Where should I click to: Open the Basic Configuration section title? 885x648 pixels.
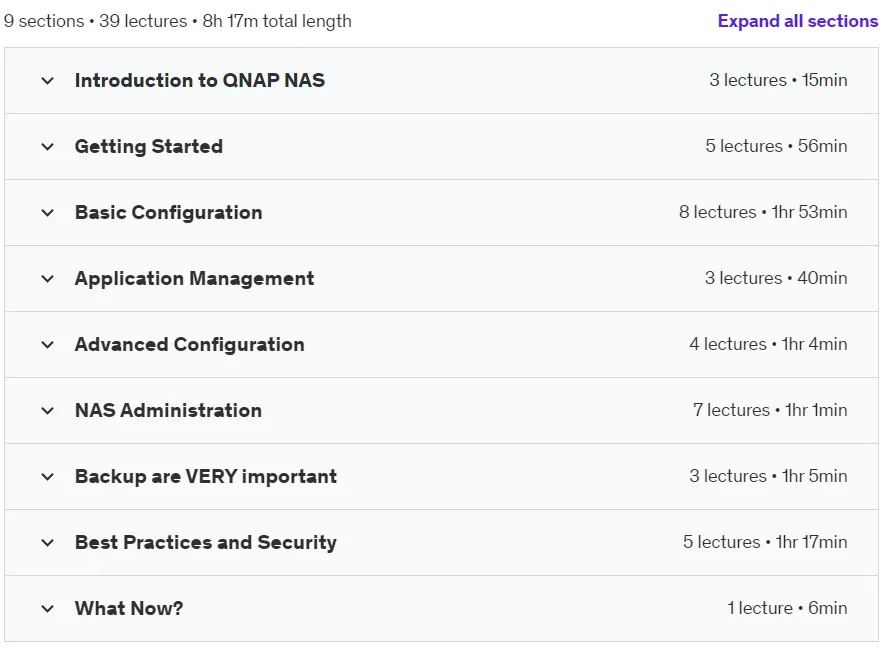169,212
